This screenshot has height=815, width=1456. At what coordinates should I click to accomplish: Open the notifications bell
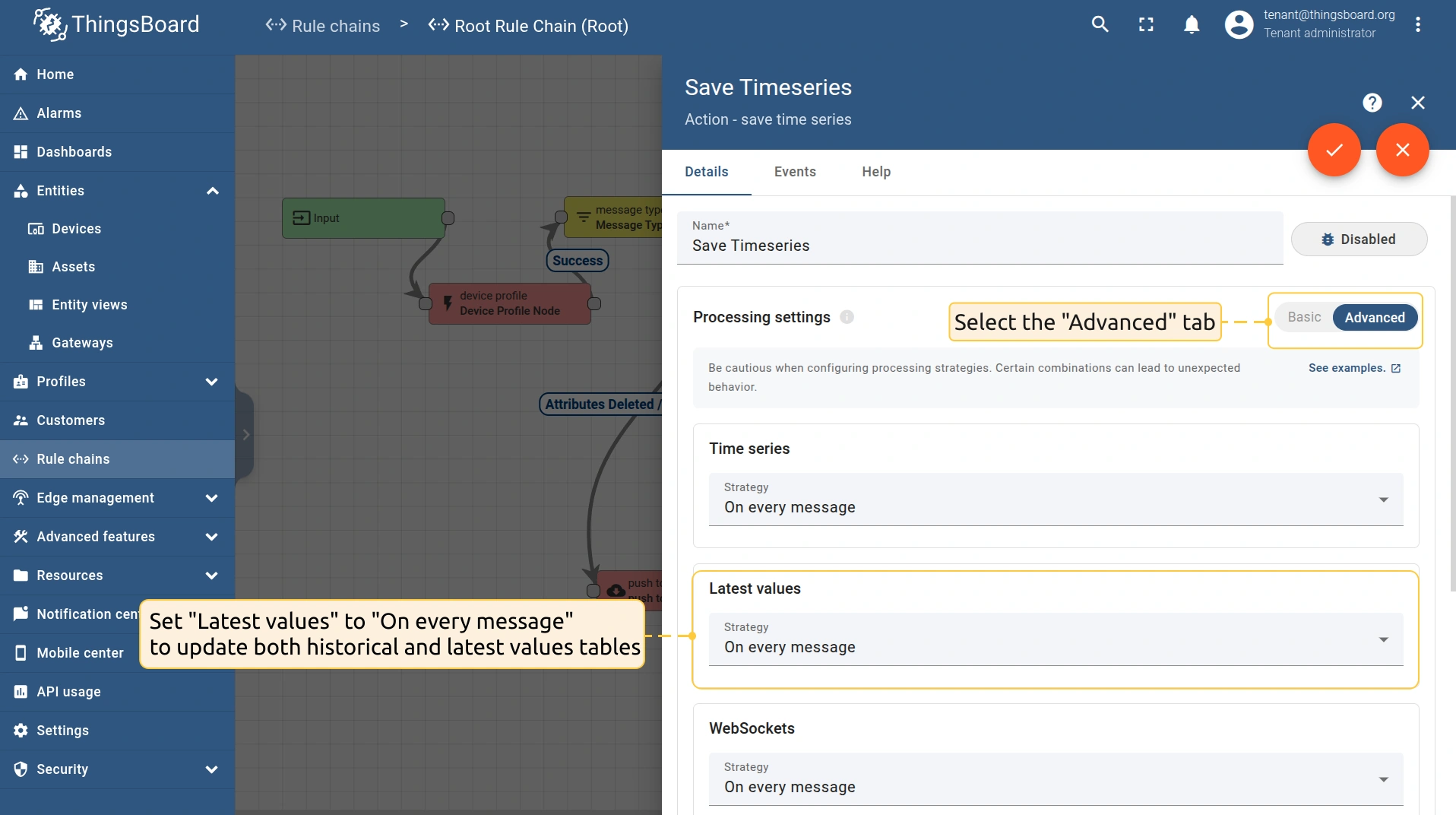click(1192, 24)
